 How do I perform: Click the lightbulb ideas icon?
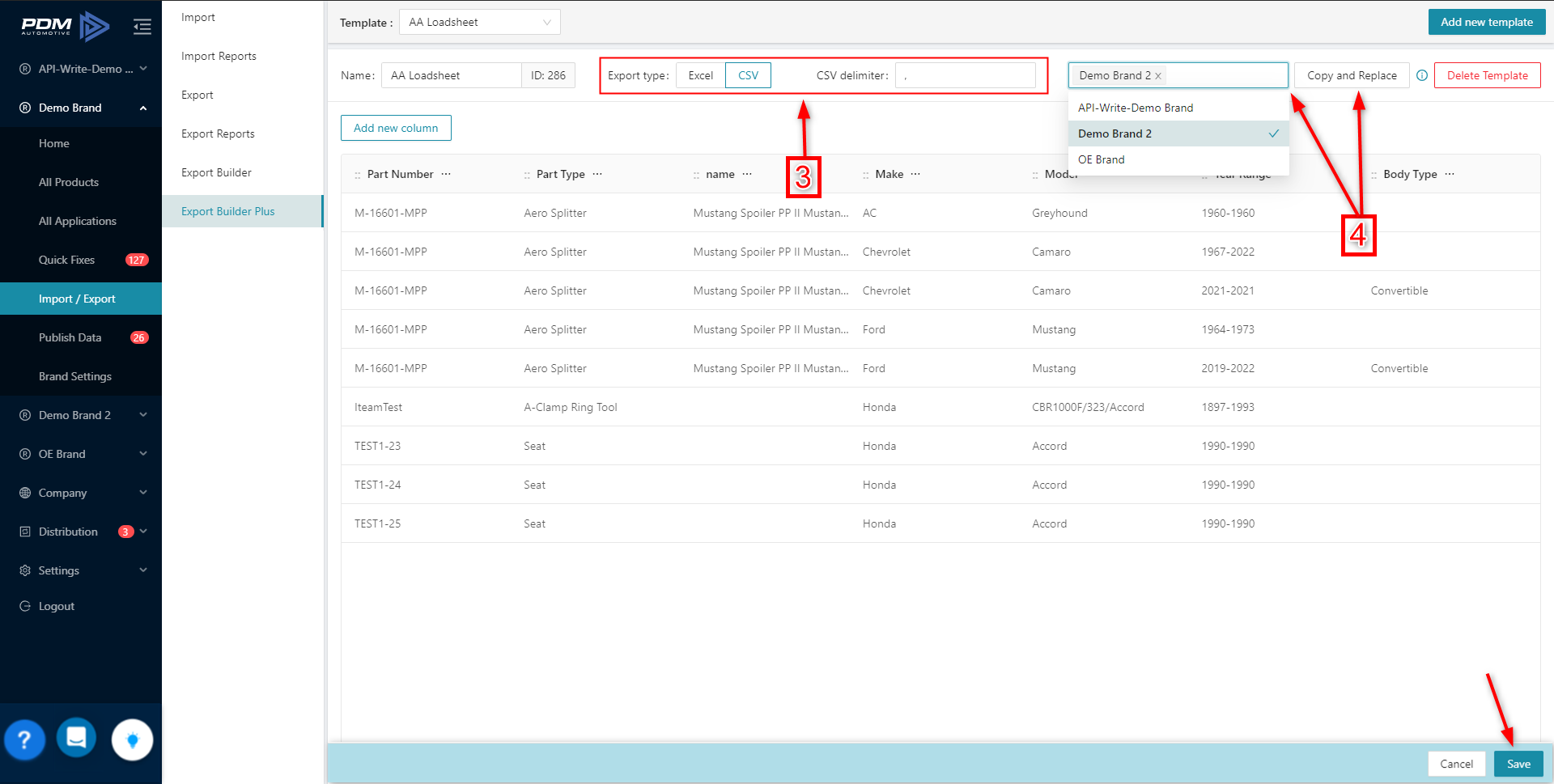tap(133, 740)
